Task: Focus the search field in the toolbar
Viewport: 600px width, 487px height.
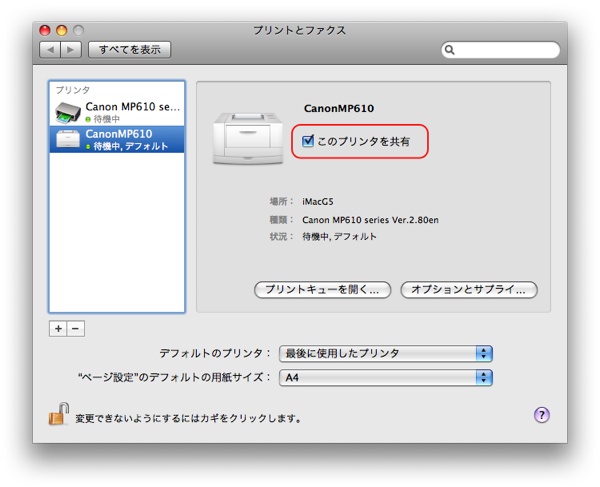Action: (x=501, y=50)
